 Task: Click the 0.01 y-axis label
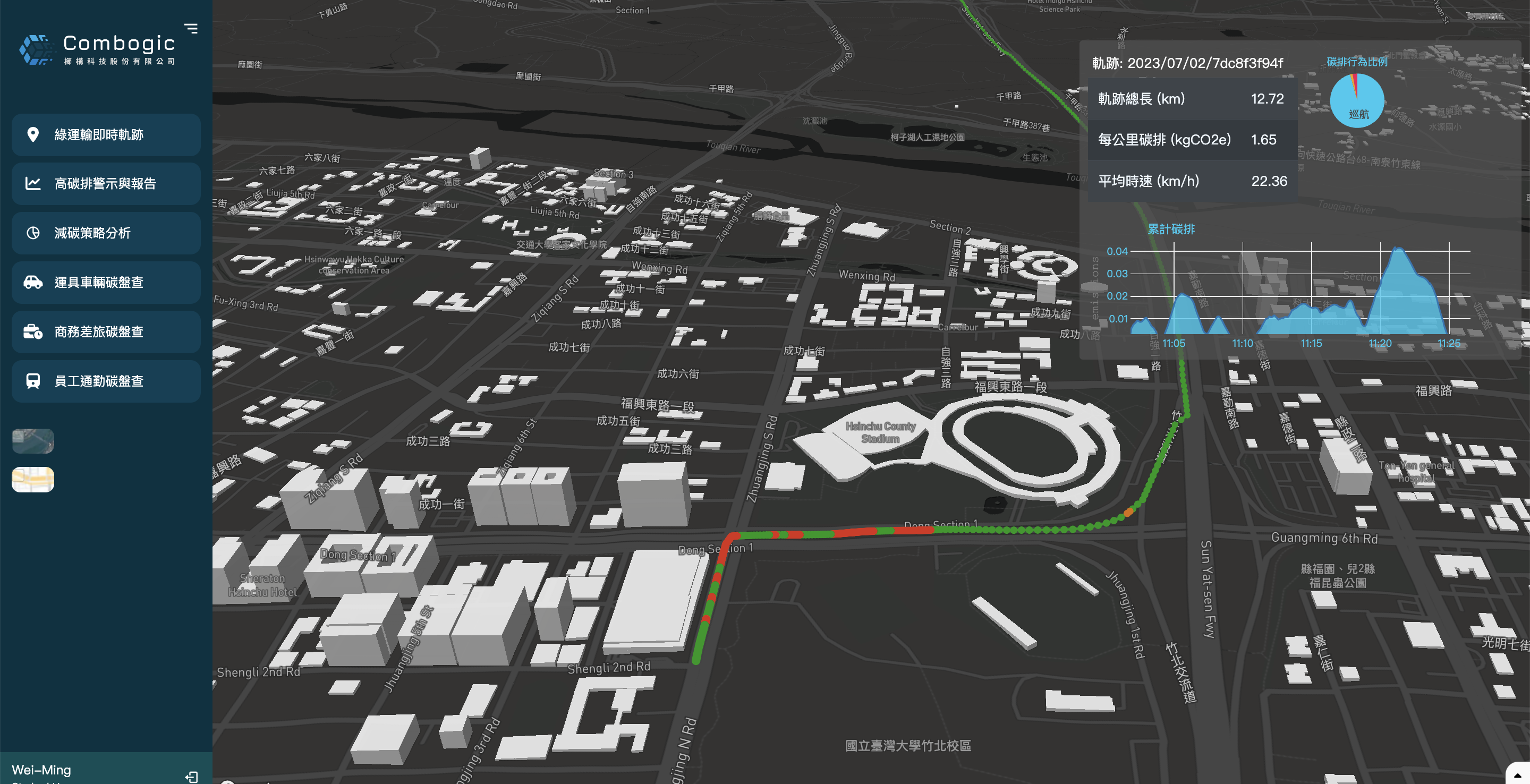(x=1118, y=318)
